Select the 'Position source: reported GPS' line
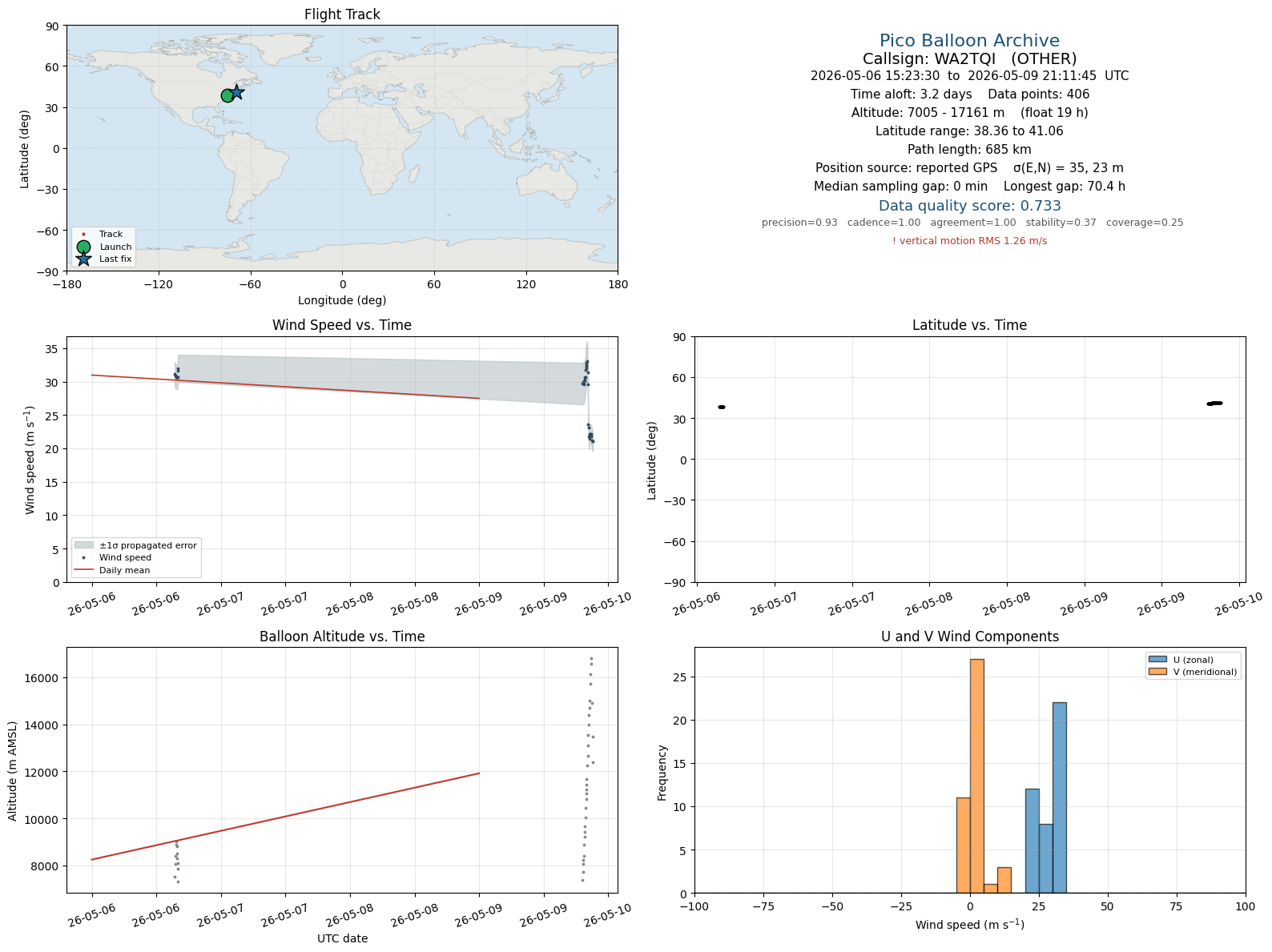The width and height of the screenshot is (1272, 952). (x=969, y=168)
